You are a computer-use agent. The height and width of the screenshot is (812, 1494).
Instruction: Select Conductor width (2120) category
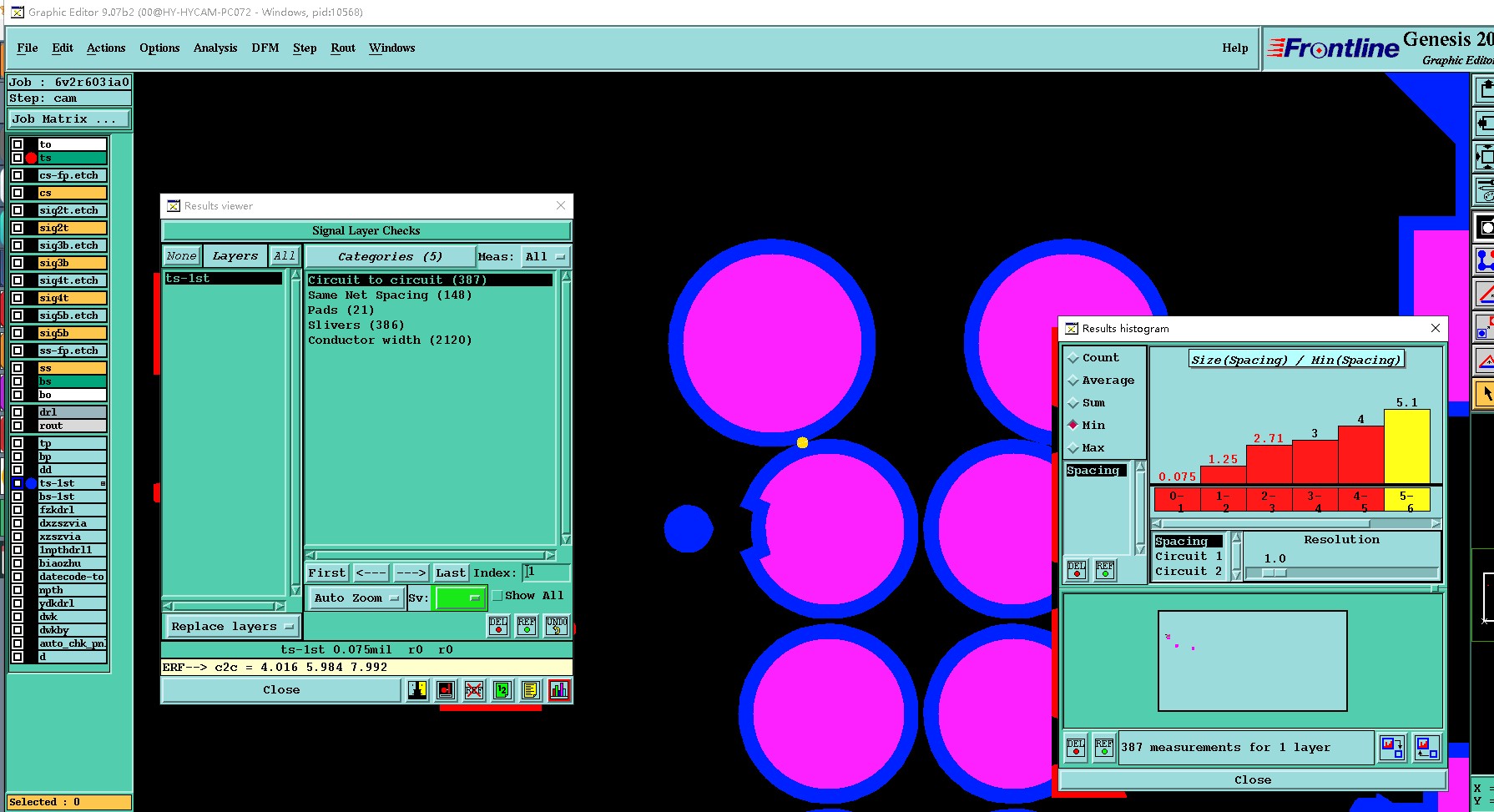[390, 340]
